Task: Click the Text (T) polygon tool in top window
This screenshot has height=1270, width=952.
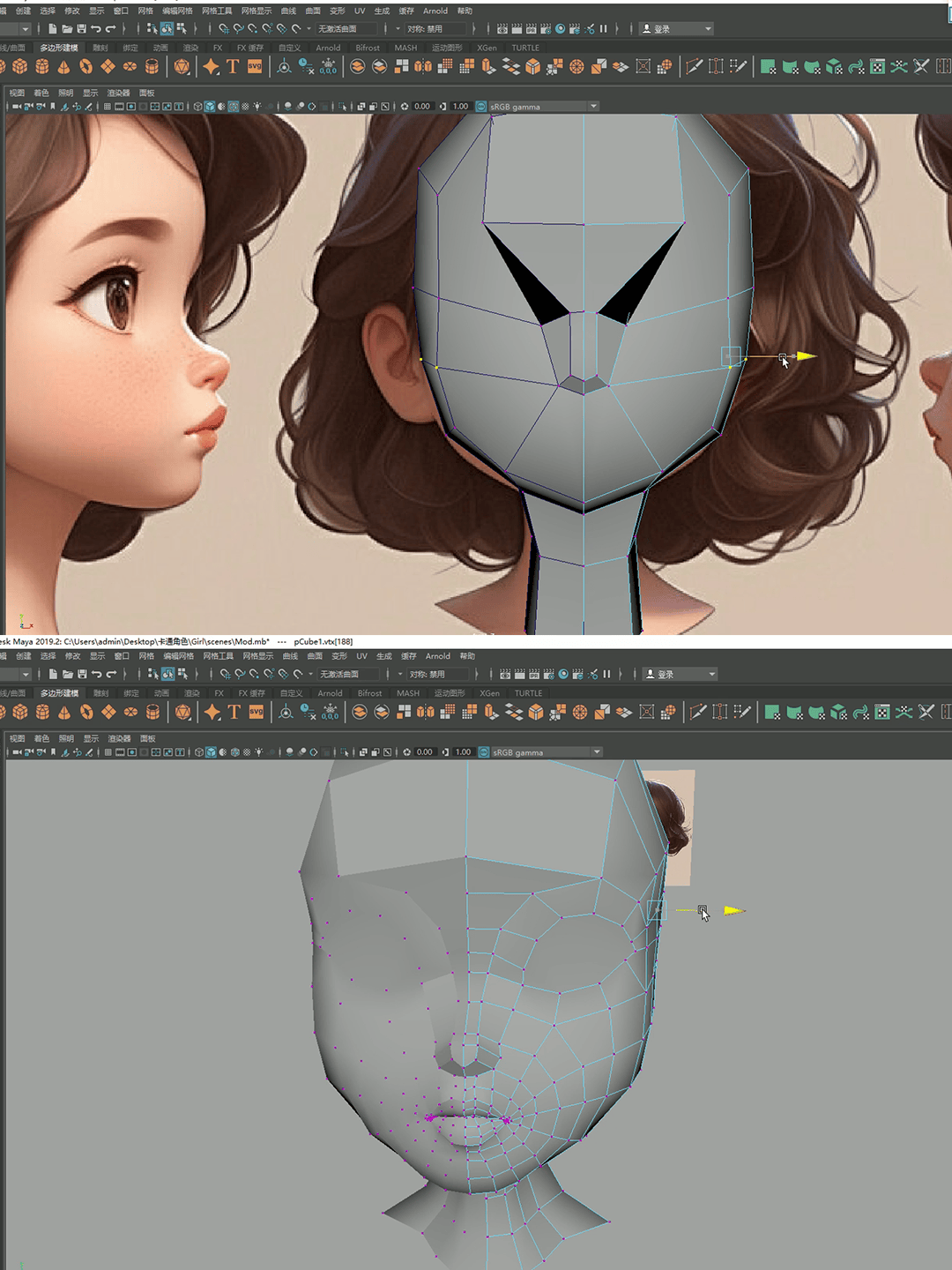Action: coord(233,67)
